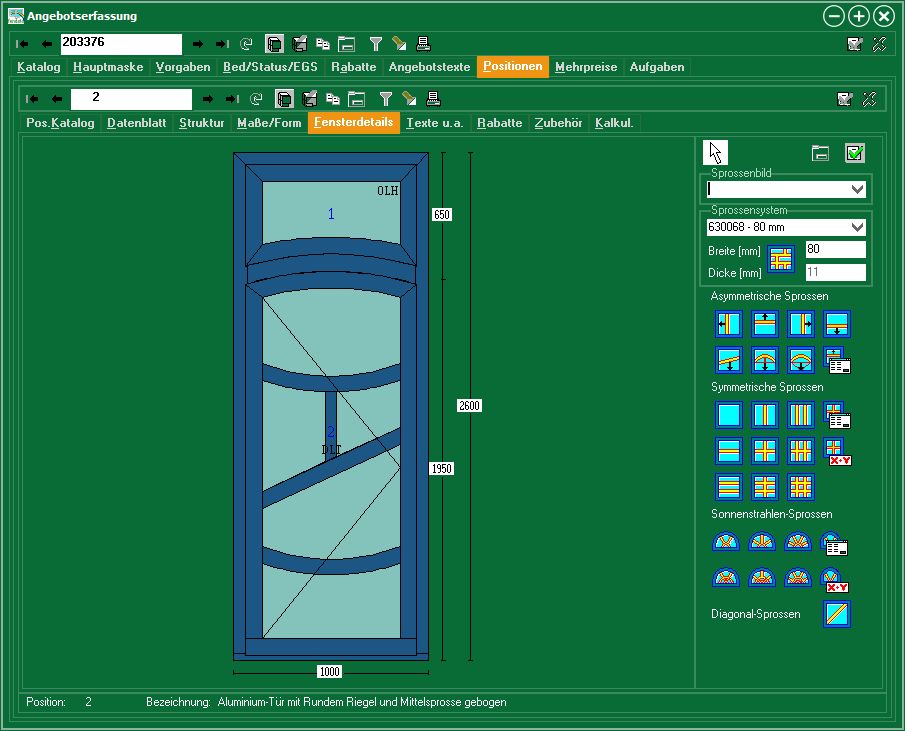This screenshot has height=731, width=905.
Task: Click the filter funnel icon in the top toolbar
Action: pos(376,44)
